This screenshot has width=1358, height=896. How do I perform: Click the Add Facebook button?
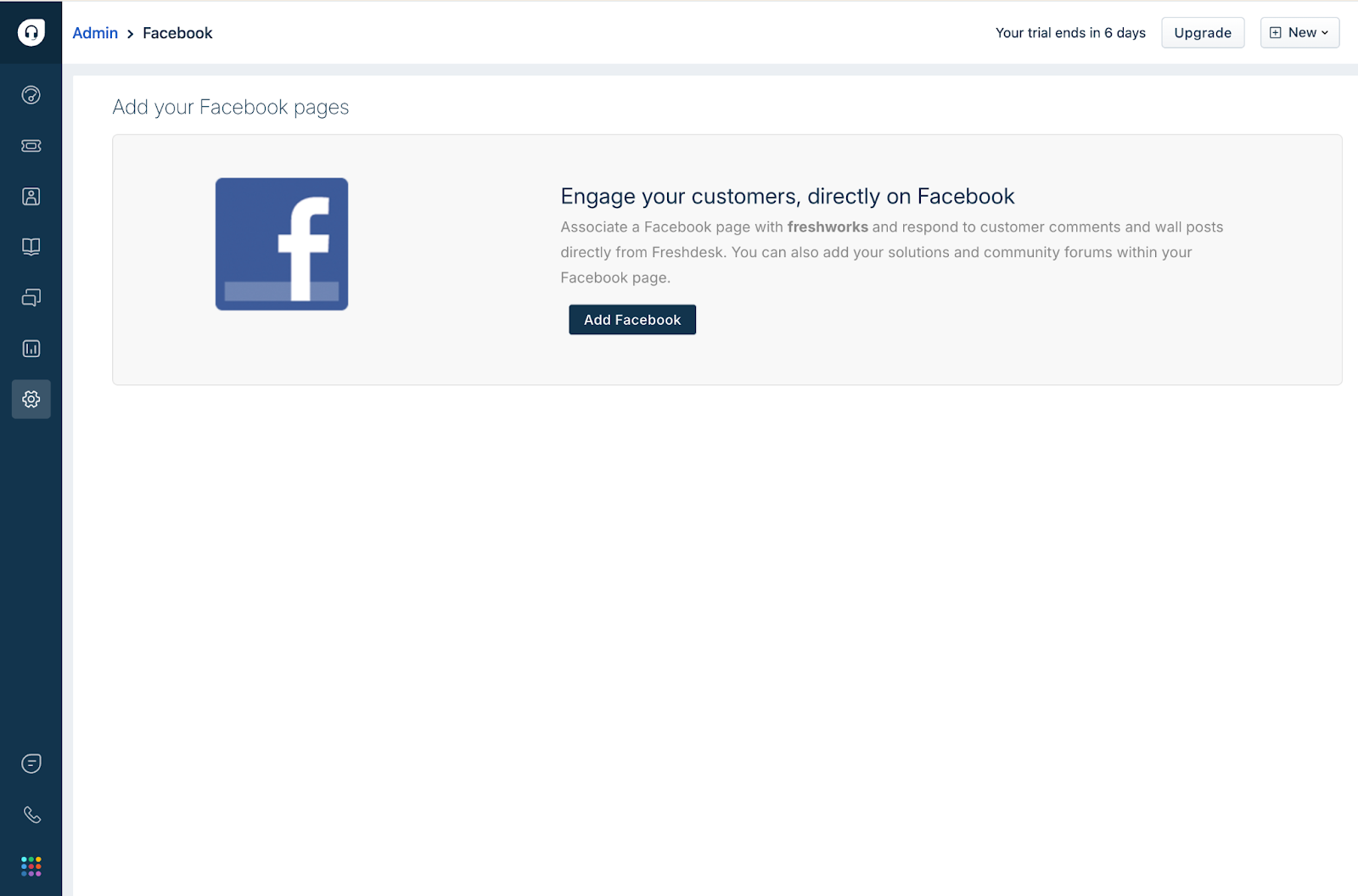click(632, 320)
